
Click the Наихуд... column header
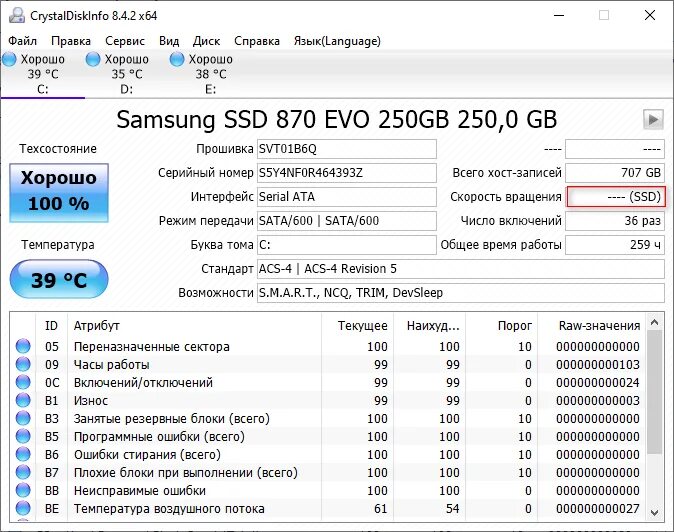coord(429,326)
